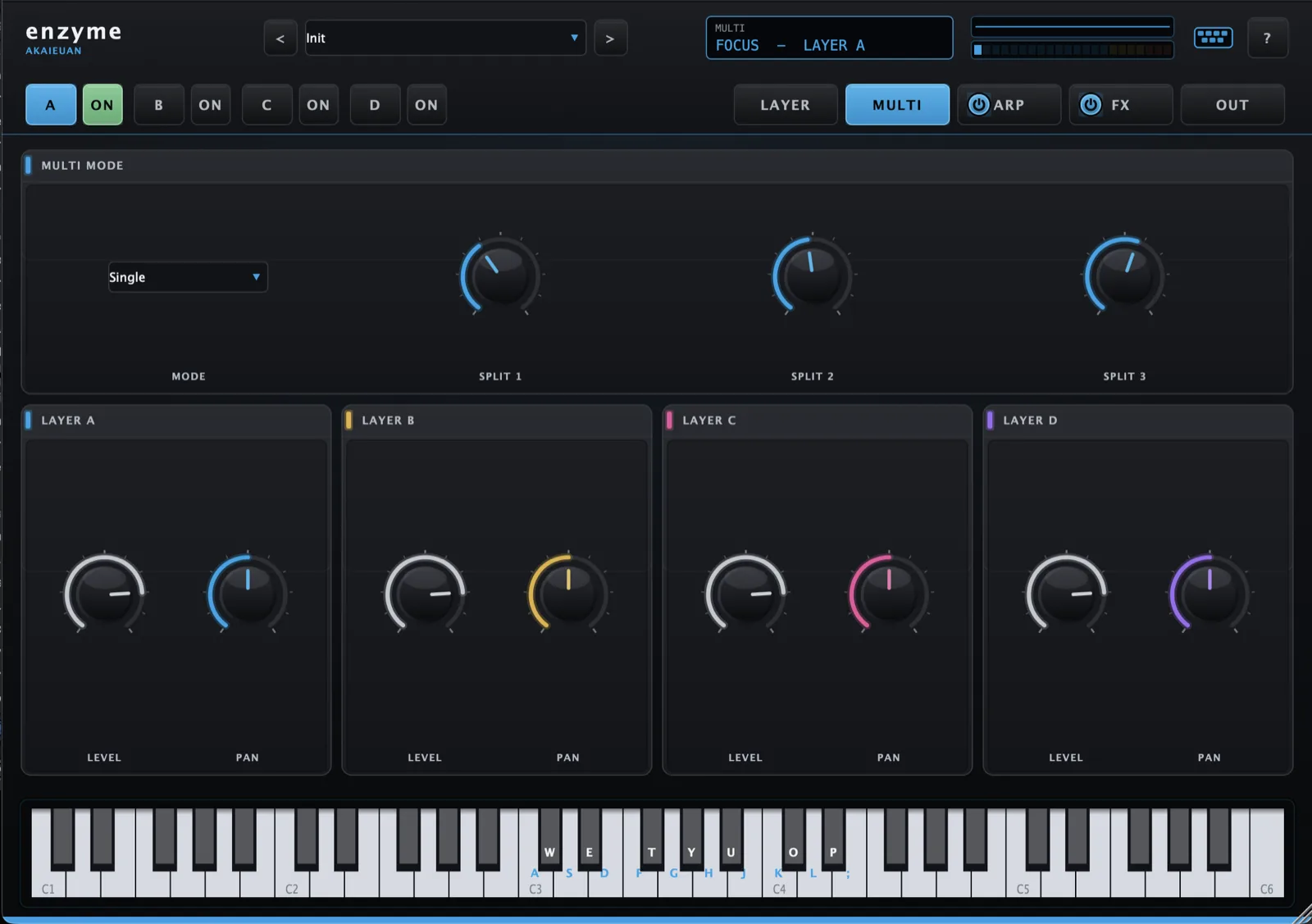Switch to the OUT tab
1312x924 pixels.
point(1232,105)
